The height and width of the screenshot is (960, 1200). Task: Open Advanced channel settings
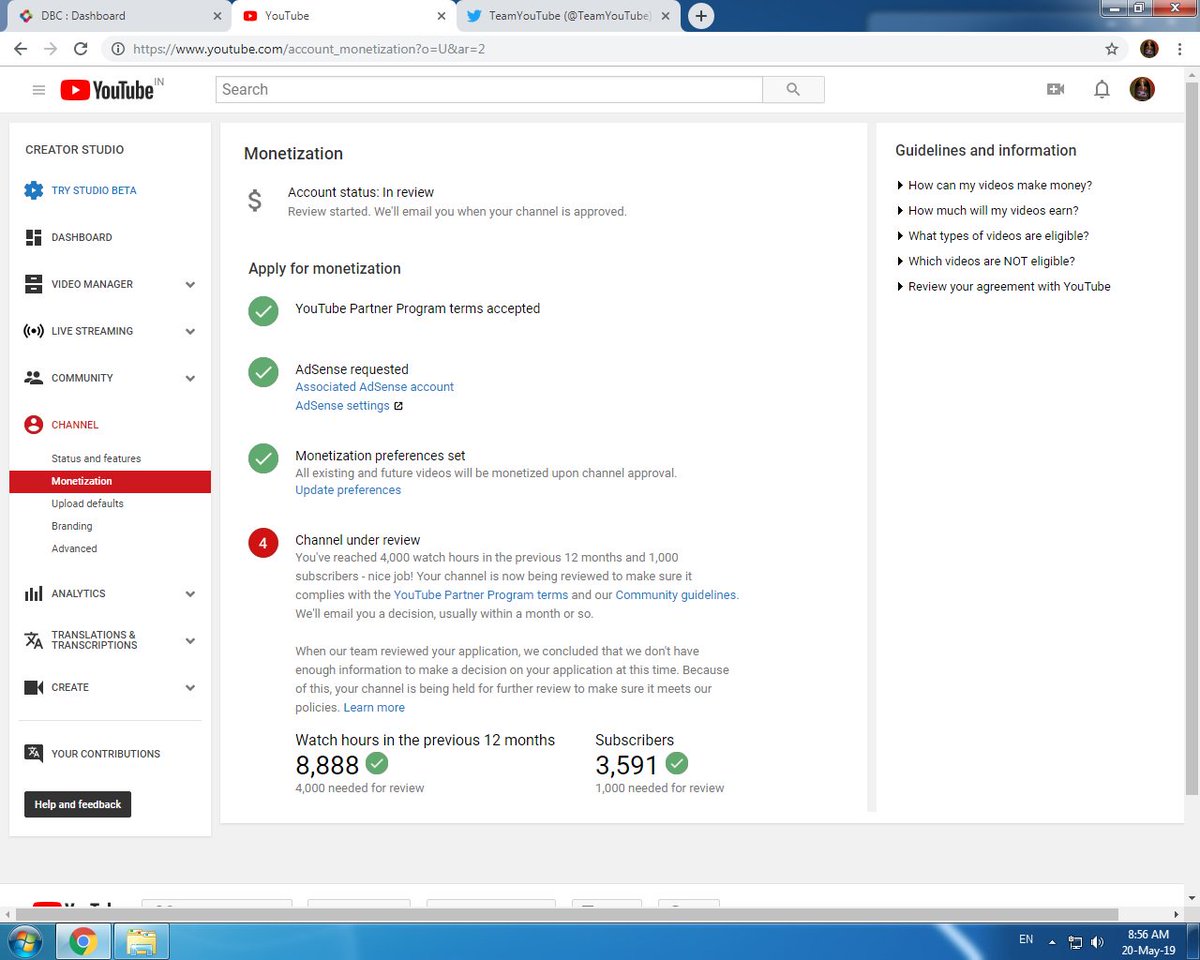74,549
